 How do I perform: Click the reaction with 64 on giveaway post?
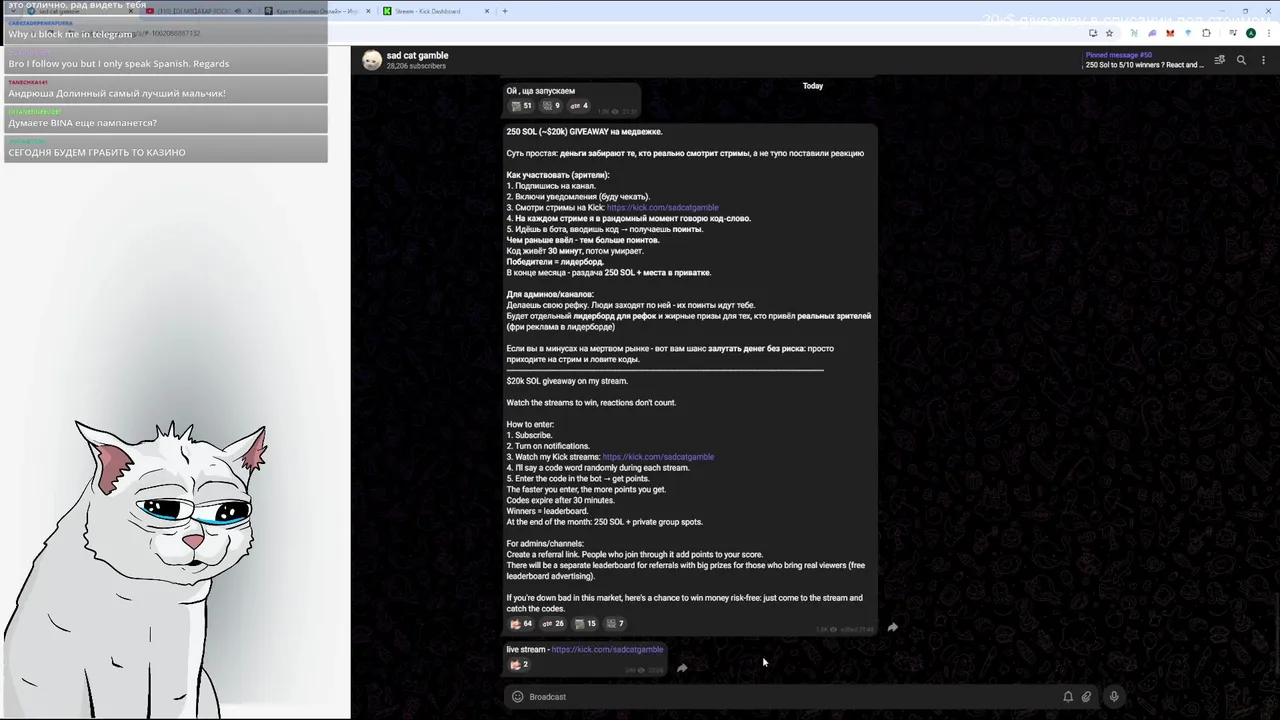[x=521, y=624]
